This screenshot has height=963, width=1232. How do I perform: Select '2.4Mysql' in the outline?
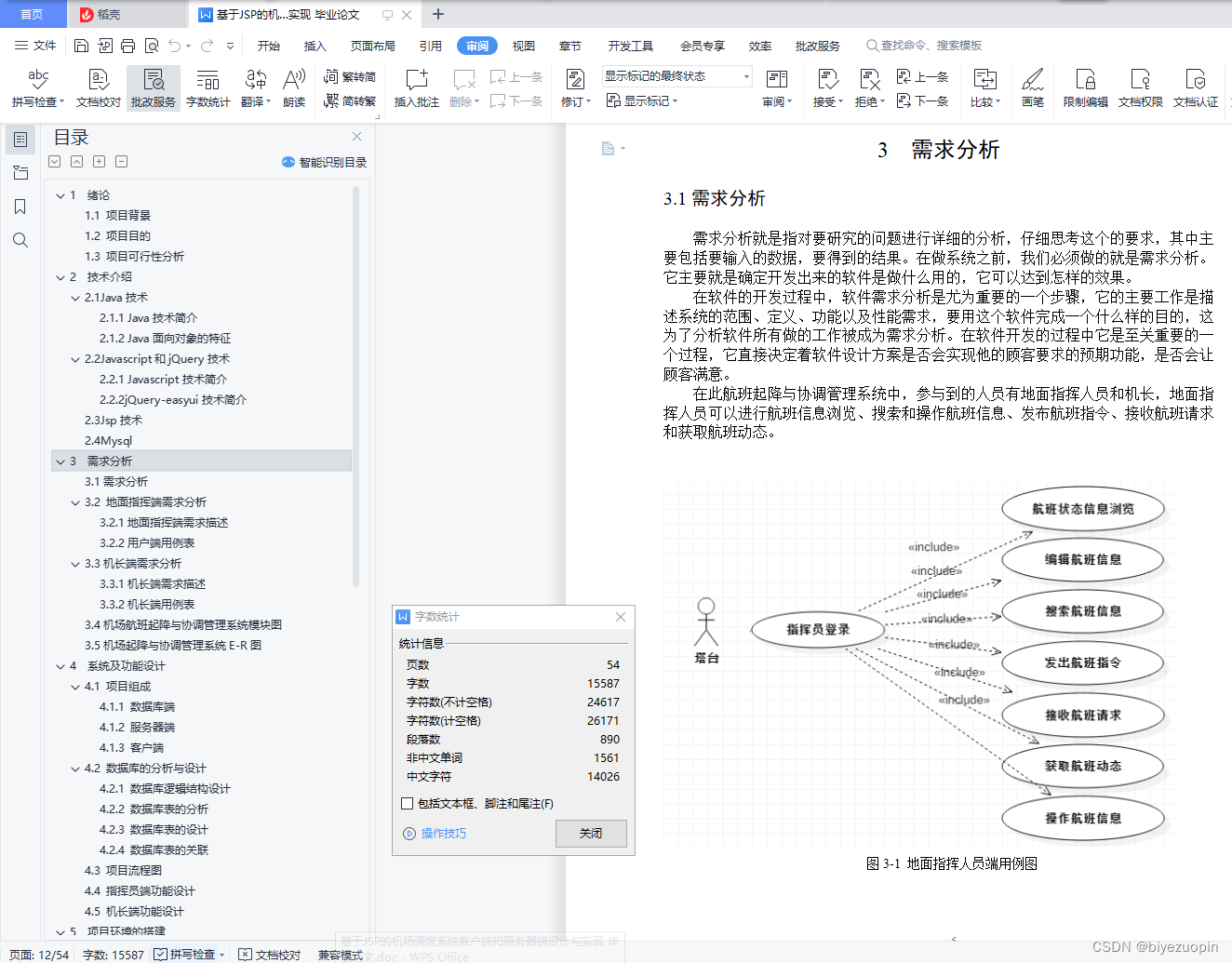[x=108, y=441]
